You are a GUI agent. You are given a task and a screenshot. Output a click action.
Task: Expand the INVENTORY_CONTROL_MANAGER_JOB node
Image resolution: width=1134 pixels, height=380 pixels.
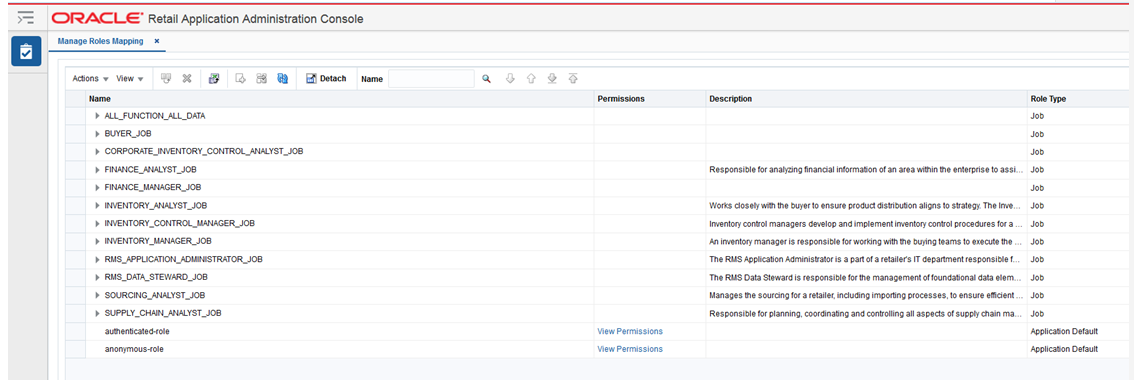tap(97, 223)
